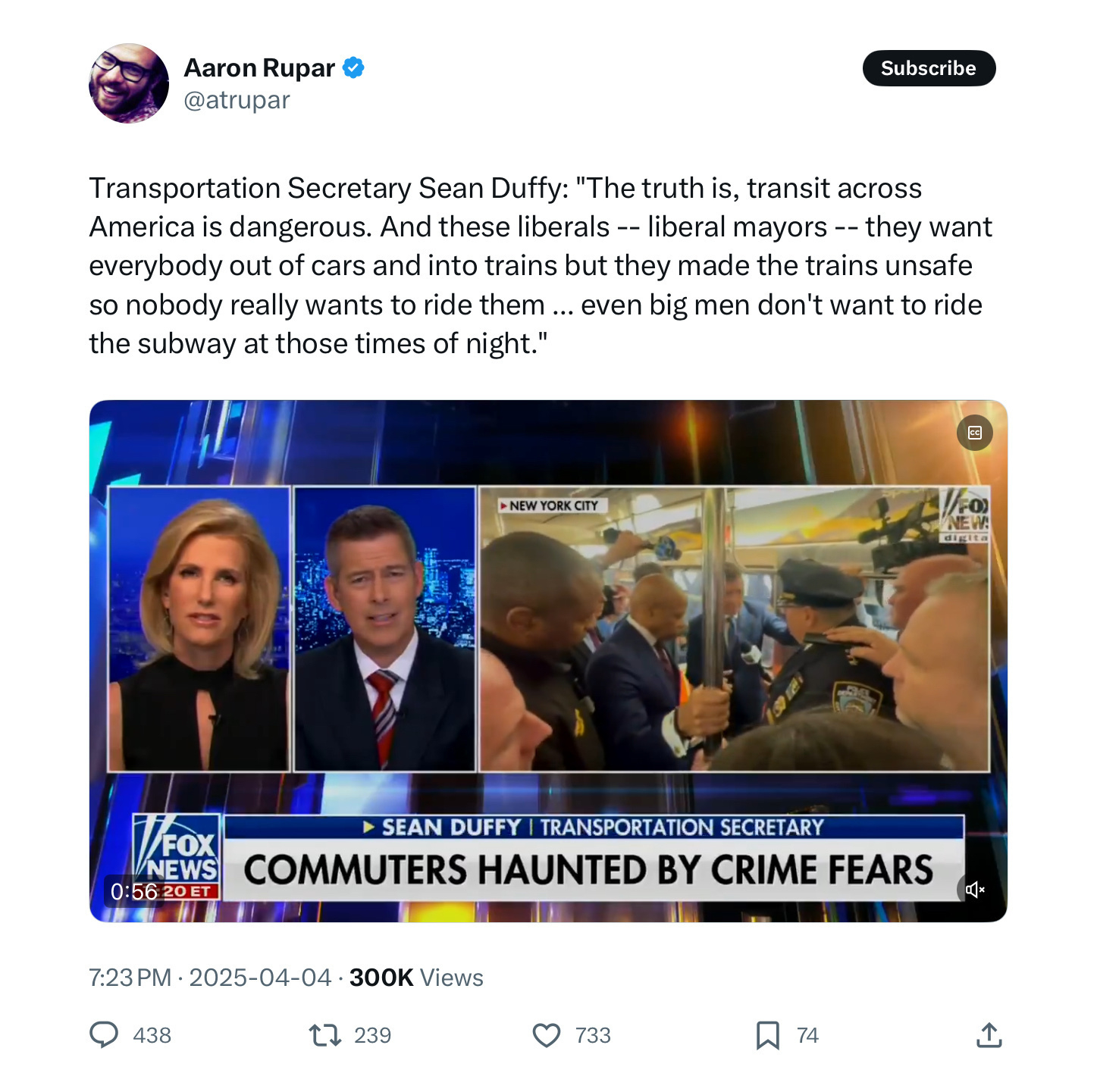Click the tweet text about Sean Duffy
Screen dimensions: 1097x1092
(x=541, y=266)
